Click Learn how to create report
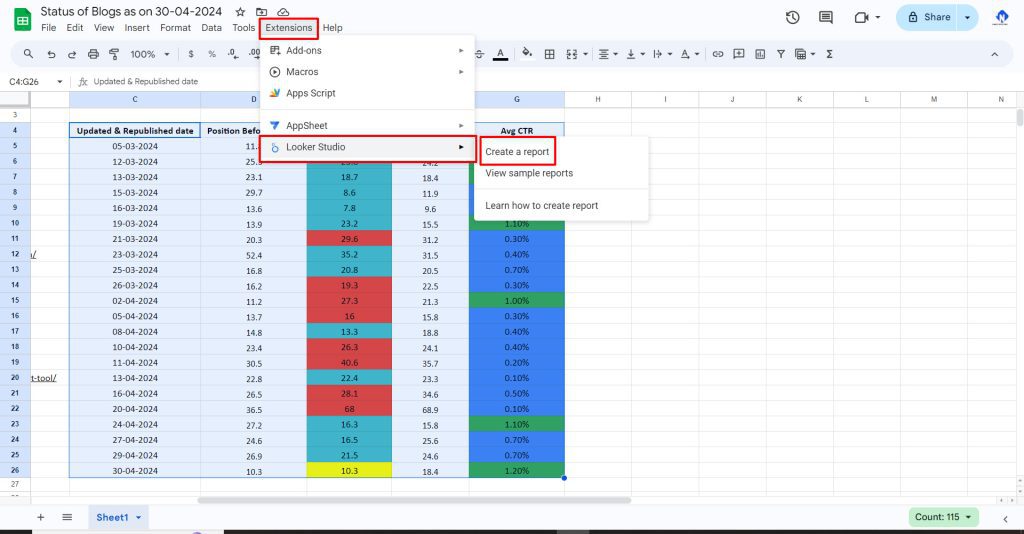Screen dimensions: 1024x534 (x=541, y=206)
